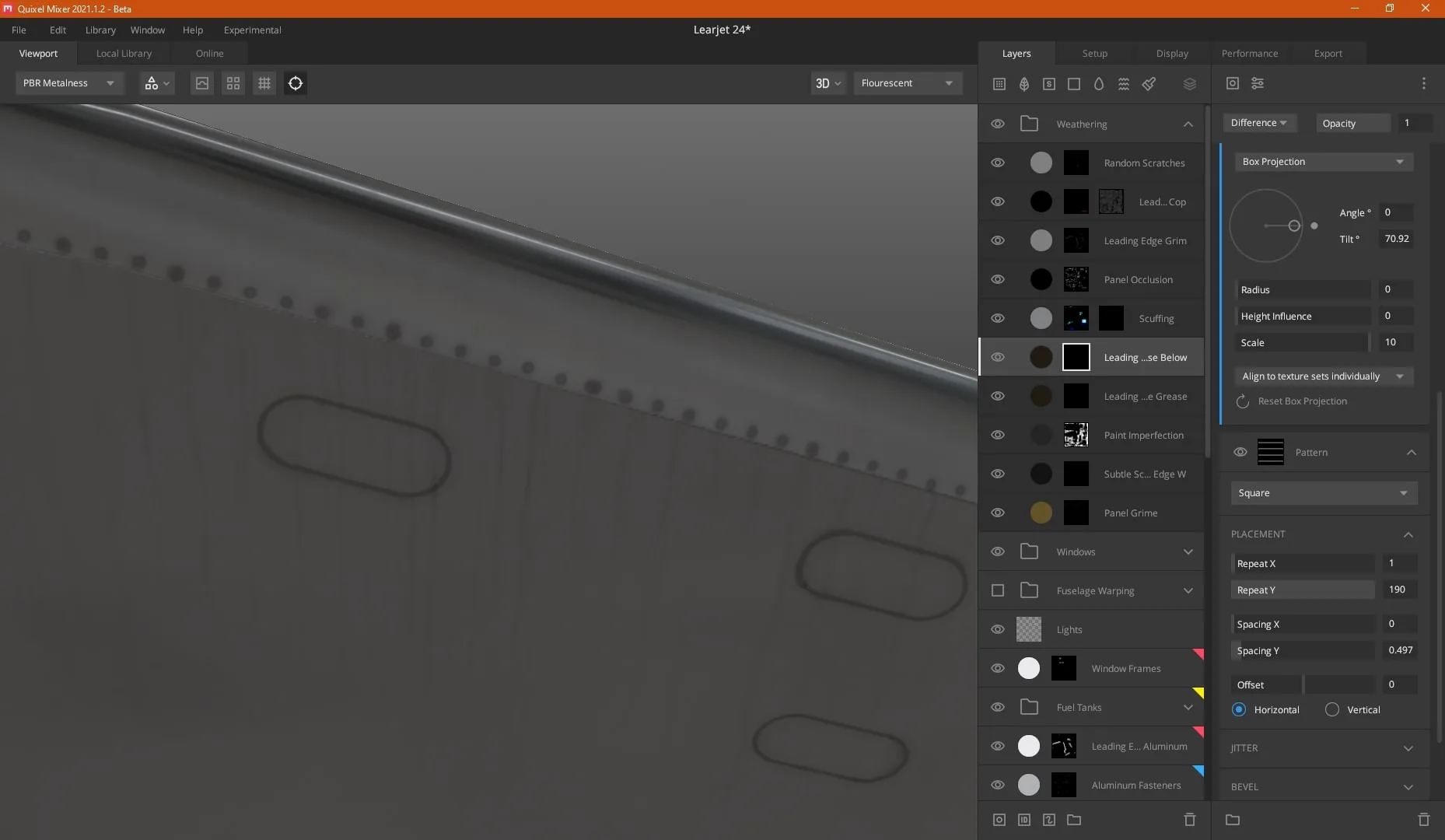Image resolution: width=1445 pixels, height=840 pixels.
Task: Click the Tilt value field 70.92
Action: 1397,239
